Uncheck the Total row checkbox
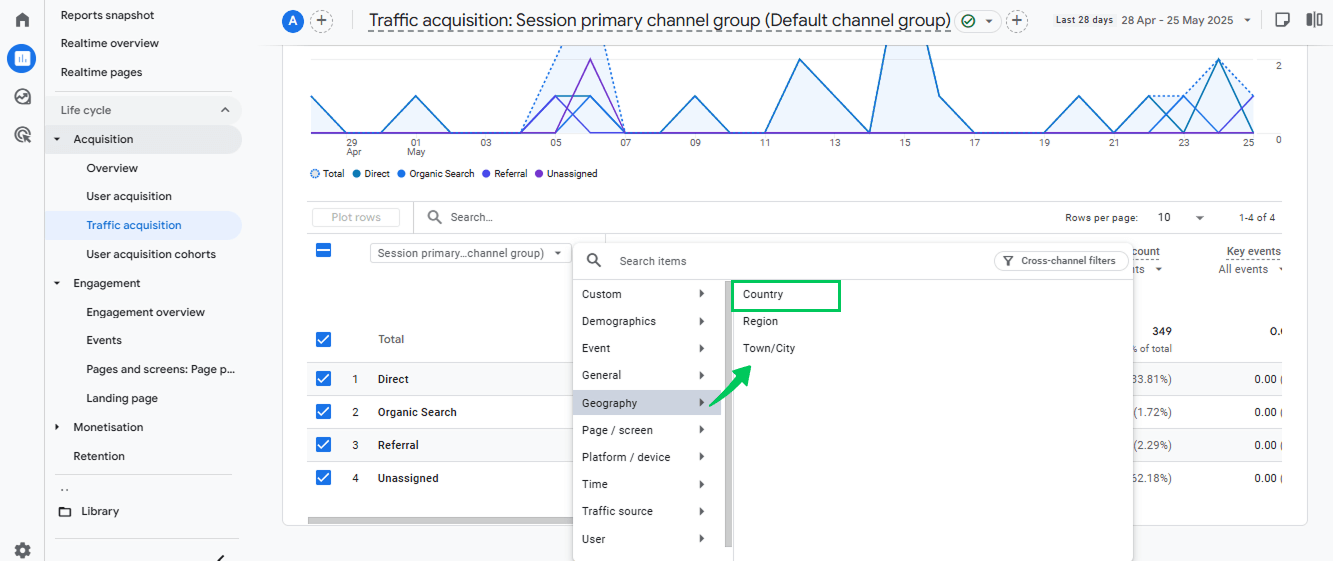 [323, 339]
